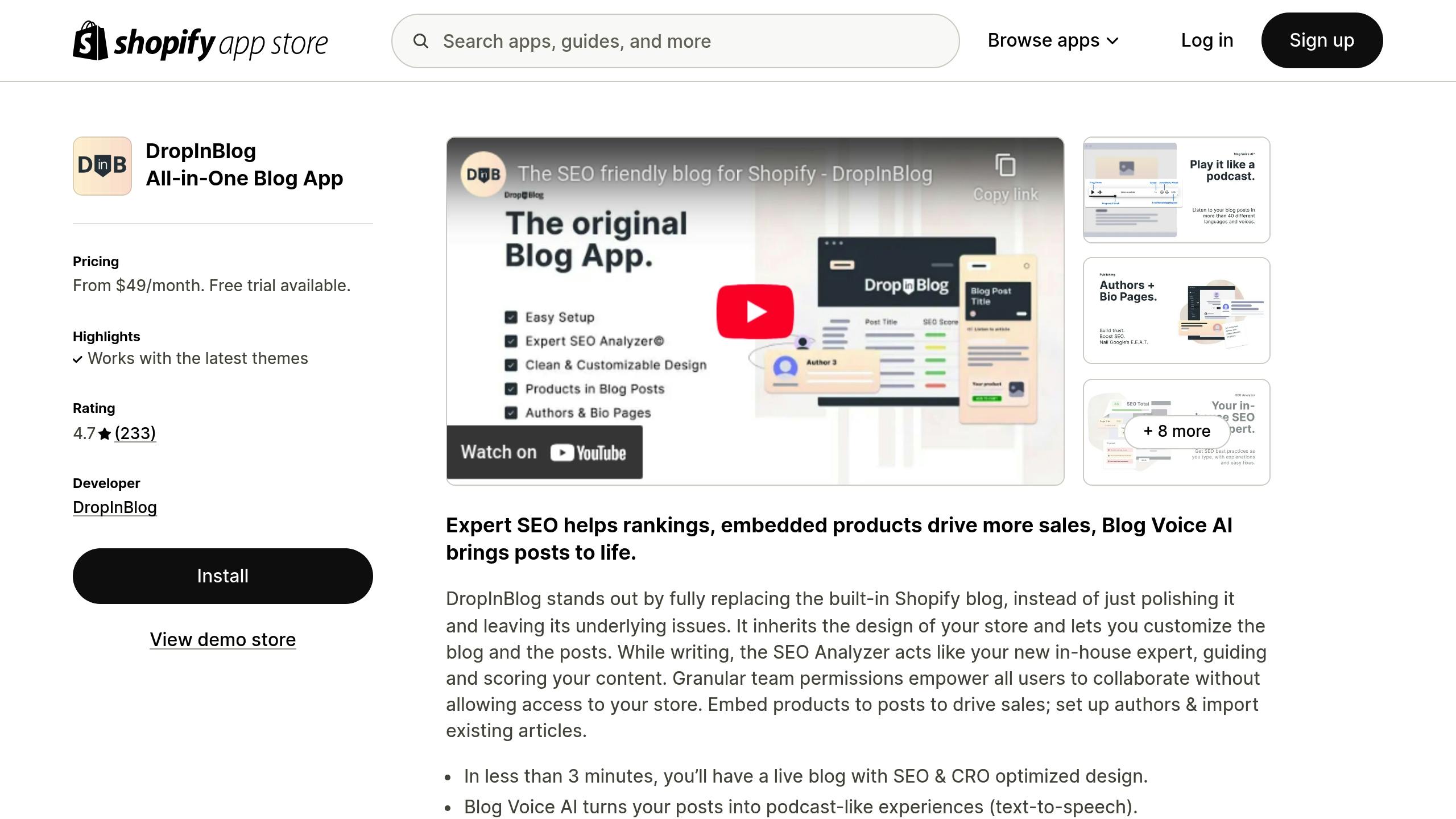Click the Expert SEO helps rankings heading
Screen dimensions: 1456x819
839,539
